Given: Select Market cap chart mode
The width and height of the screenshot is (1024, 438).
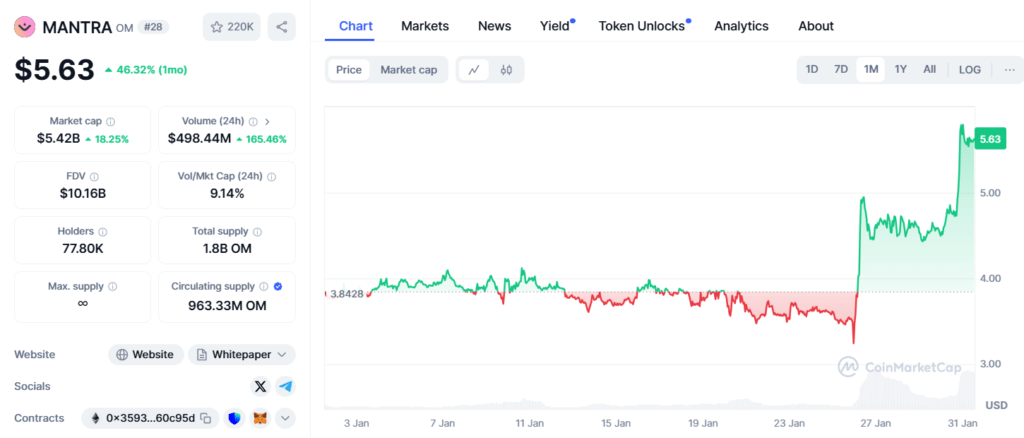Looking at the screenshot, I should 409,70.
